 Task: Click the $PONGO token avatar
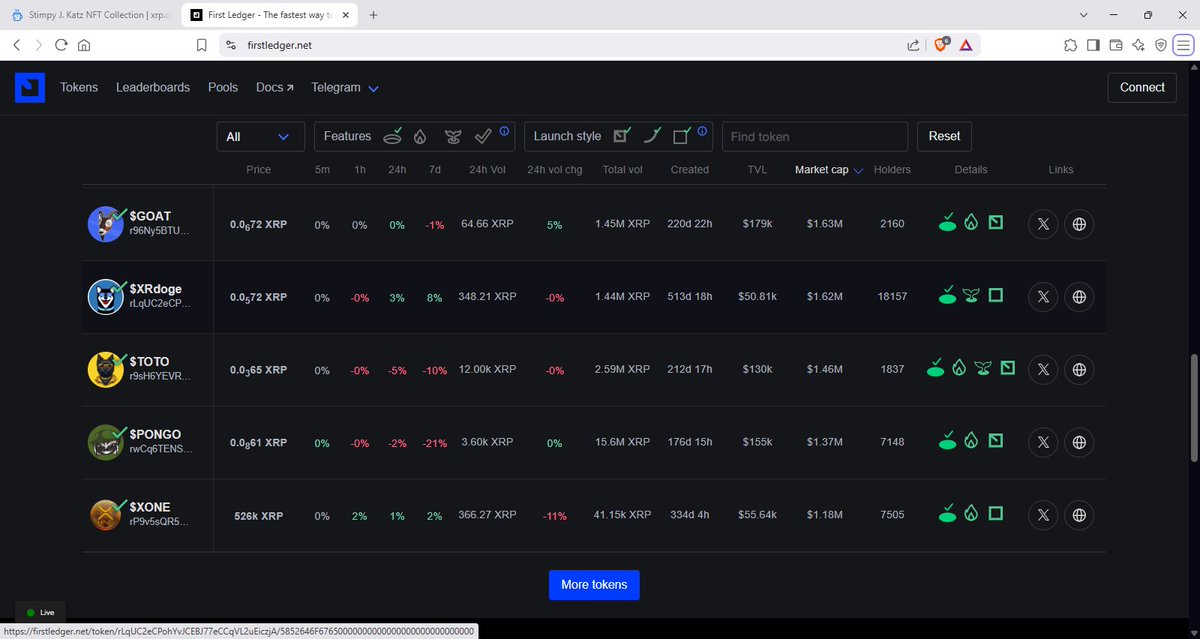pos(106,442)
